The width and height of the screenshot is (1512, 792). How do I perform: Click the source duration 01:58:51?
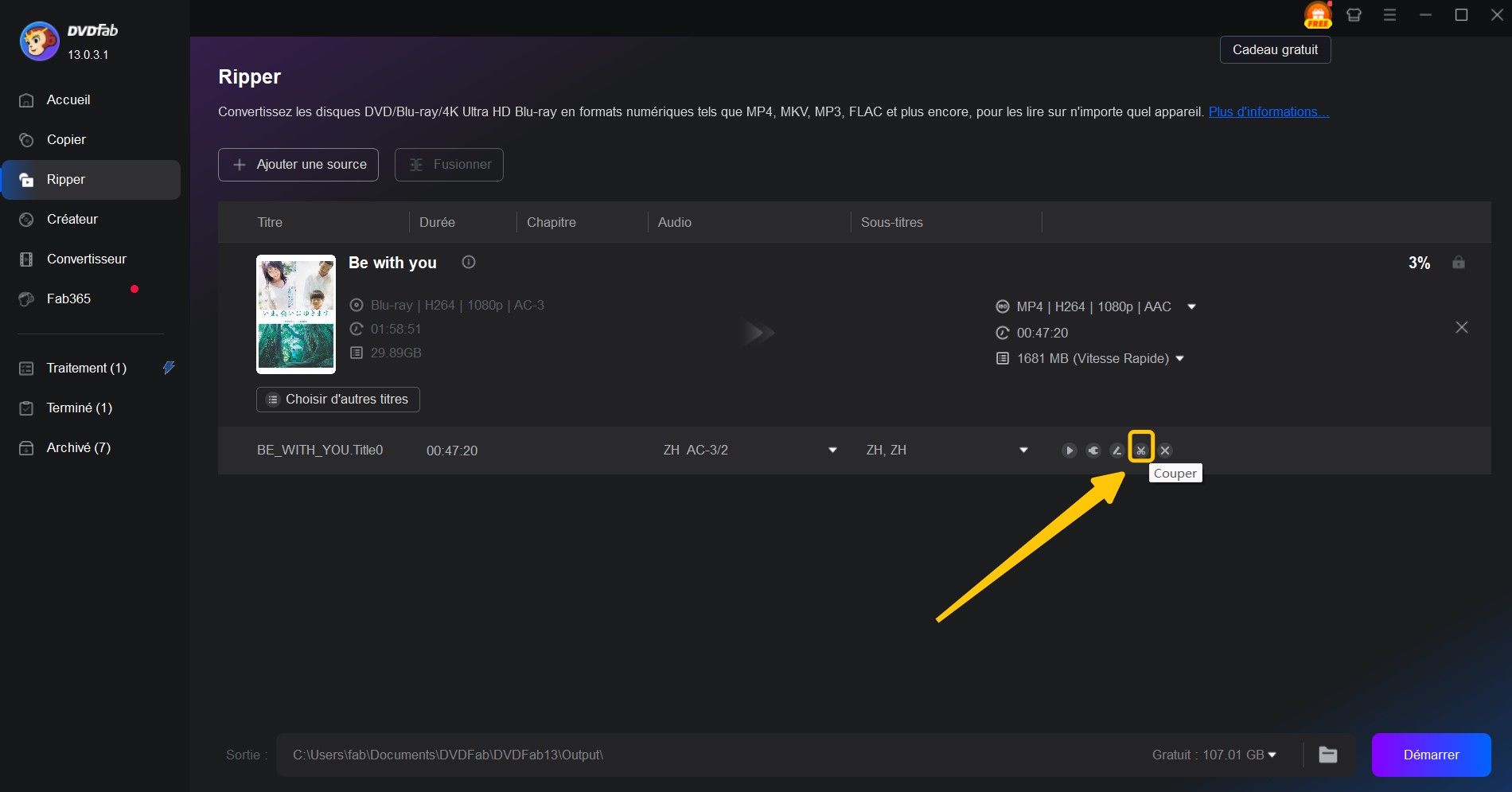[396, 330]
